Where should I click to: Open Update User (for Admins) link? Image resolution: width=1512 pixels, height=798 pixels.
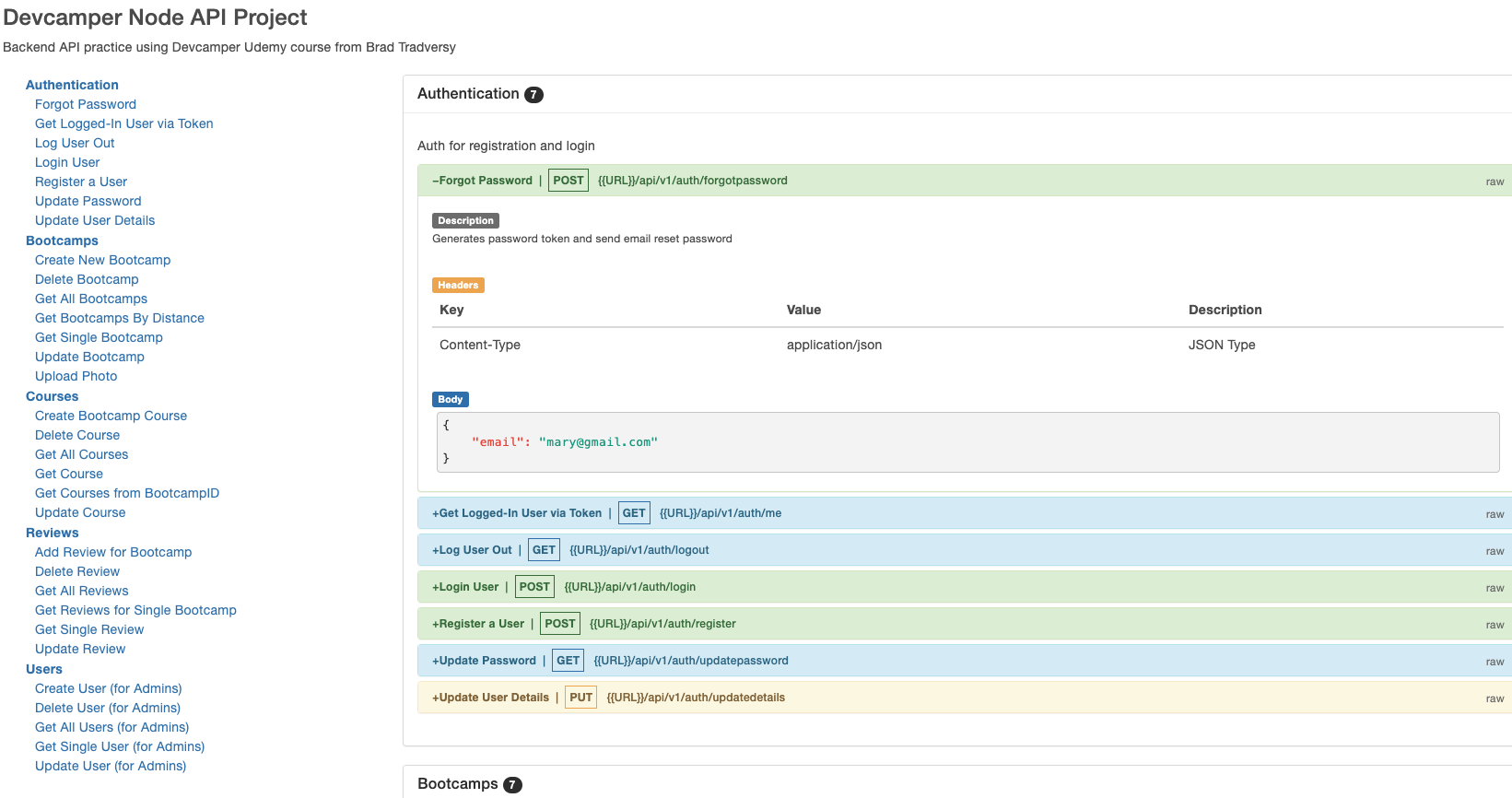111,766
